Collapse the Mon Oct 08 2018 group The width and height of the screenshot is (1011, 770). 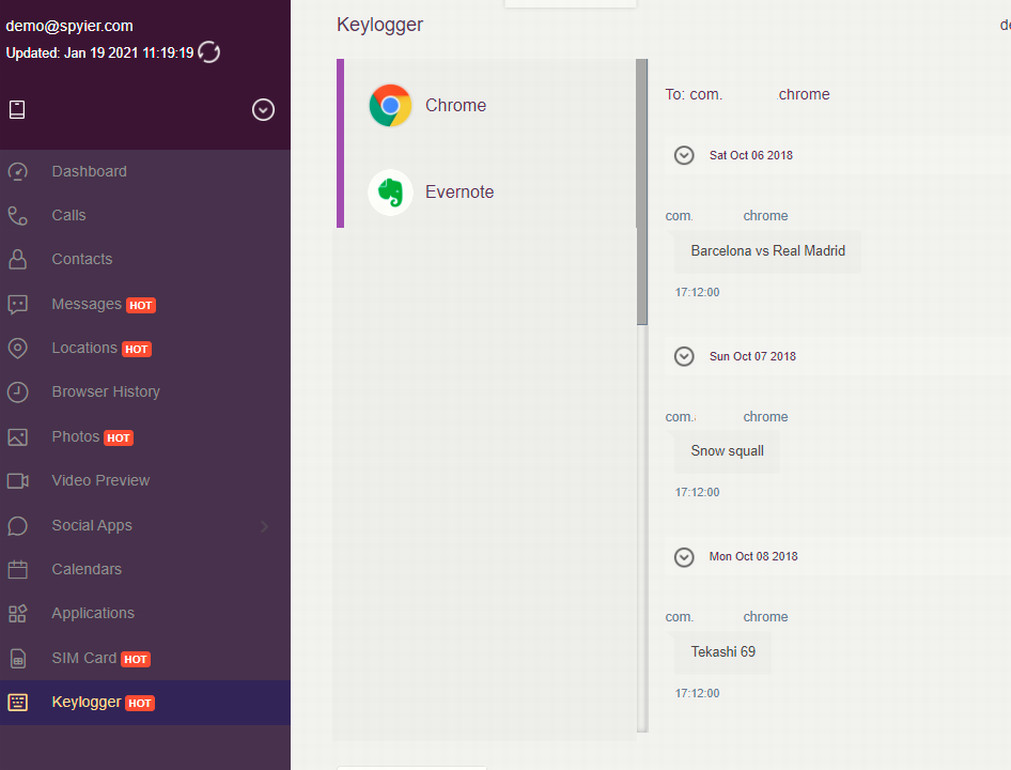point(684,557)
